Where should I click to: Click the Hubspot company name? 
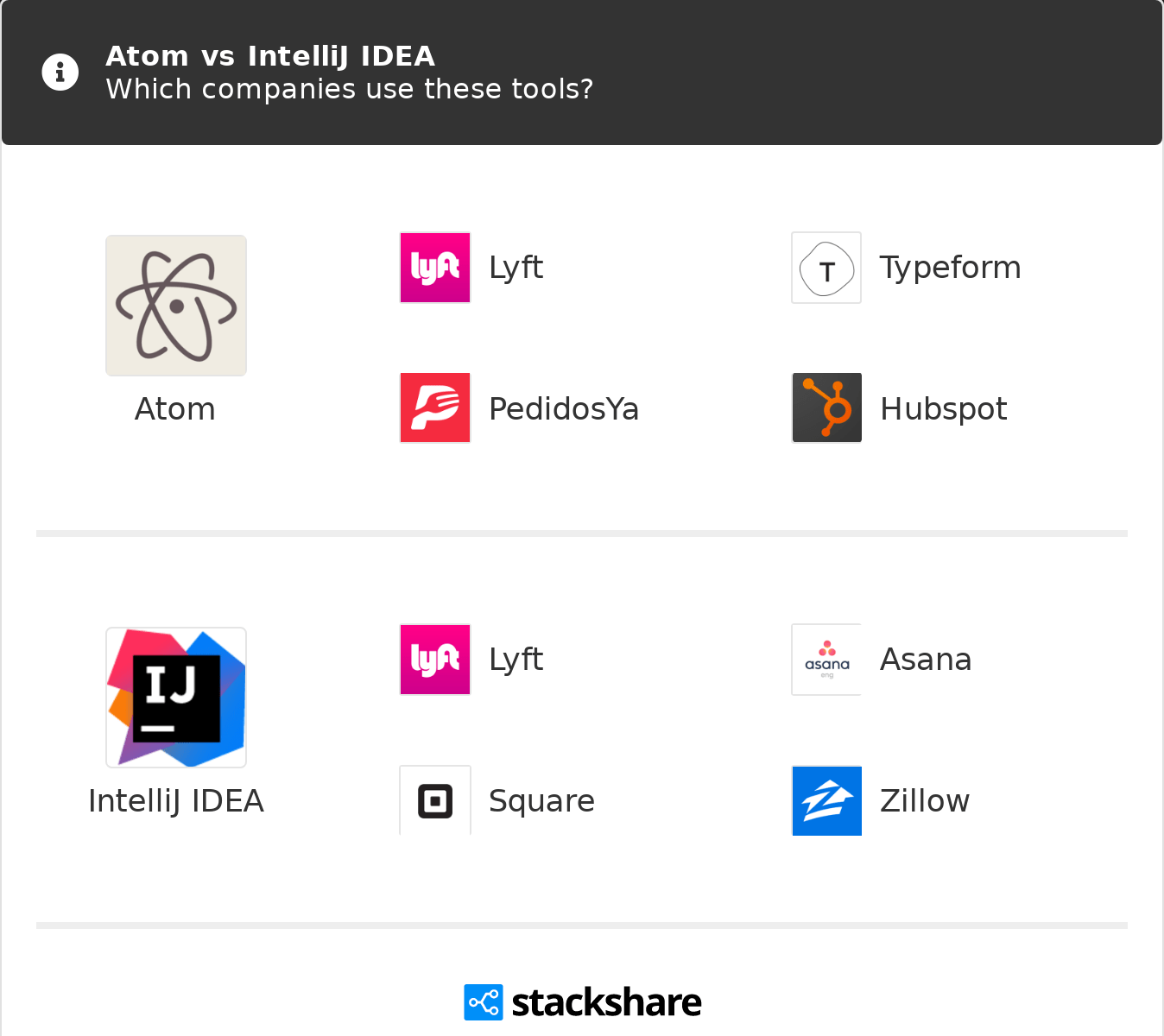943,409
